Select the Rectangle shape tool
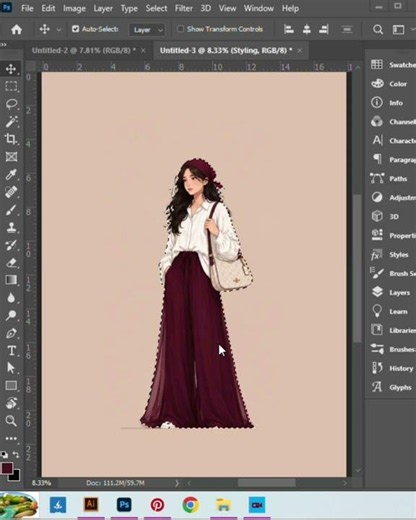This screenshot has width=416, height=520. [x=11, y=386]
